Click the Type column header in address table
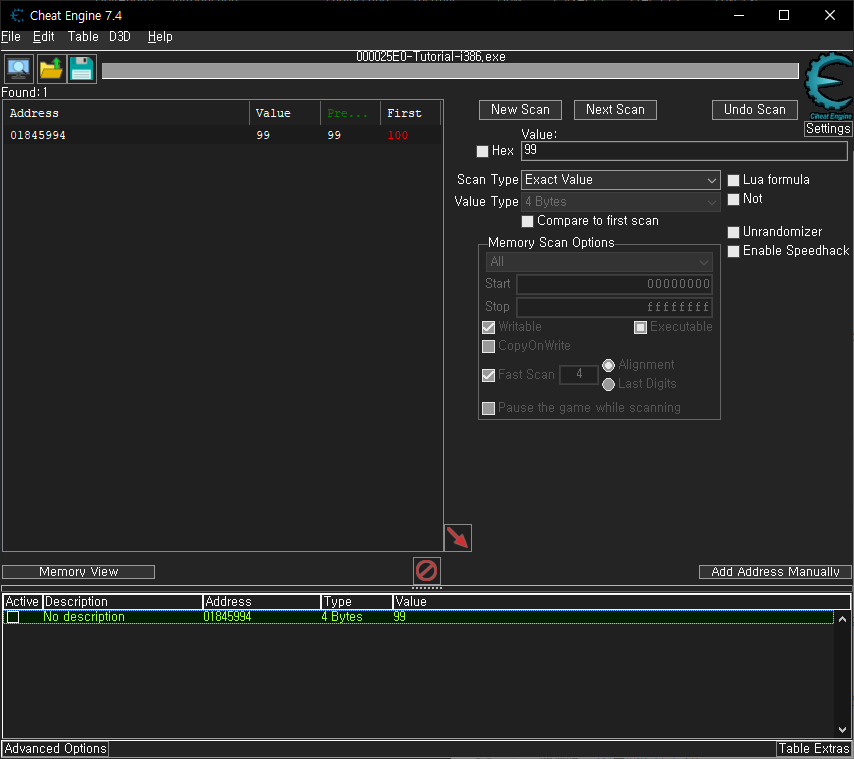This screenshot has height=759, width=854. (357, 602)
